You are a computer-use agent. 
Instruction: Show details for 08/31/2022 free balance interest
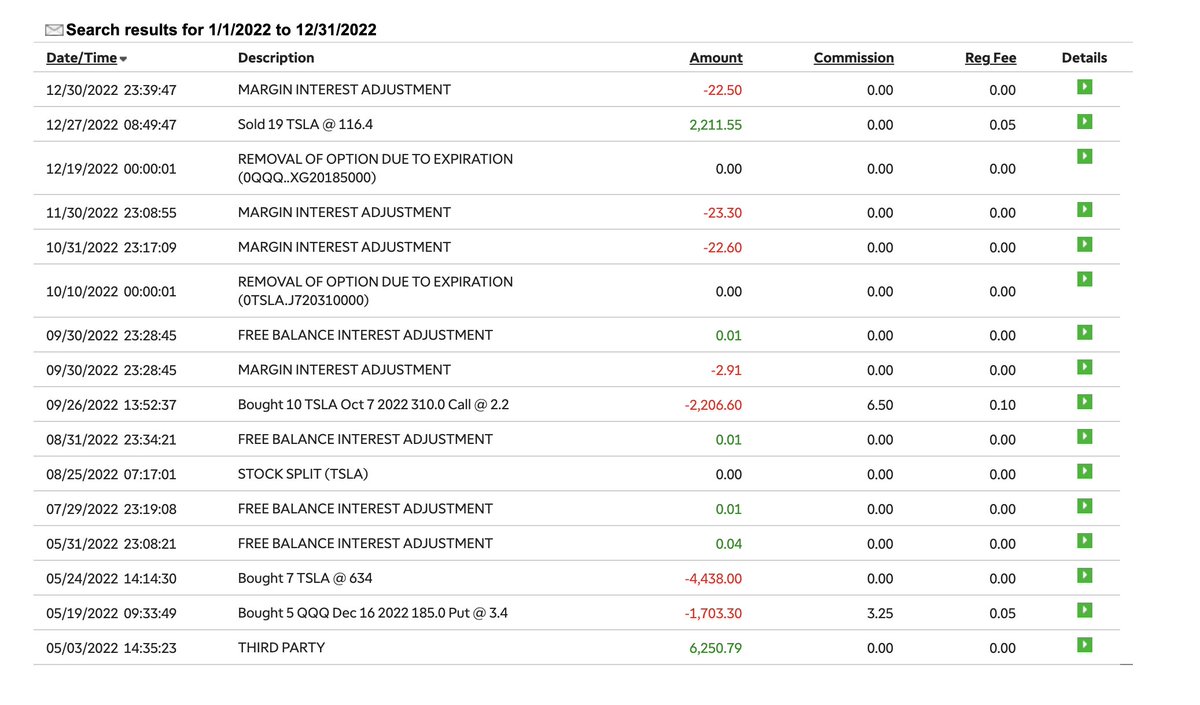[x=1085, y=437]
